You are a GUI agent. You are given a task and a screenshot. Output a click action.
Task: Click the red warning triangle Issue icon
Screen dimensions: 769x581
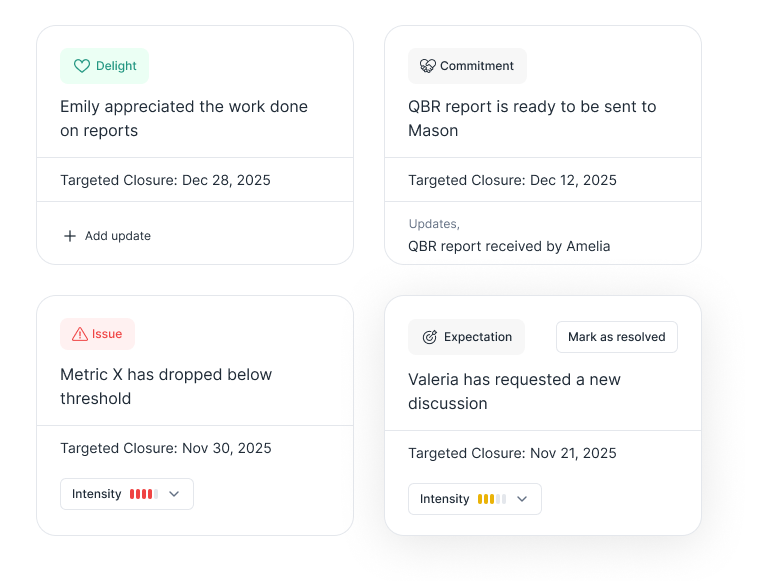coord(80,334)
